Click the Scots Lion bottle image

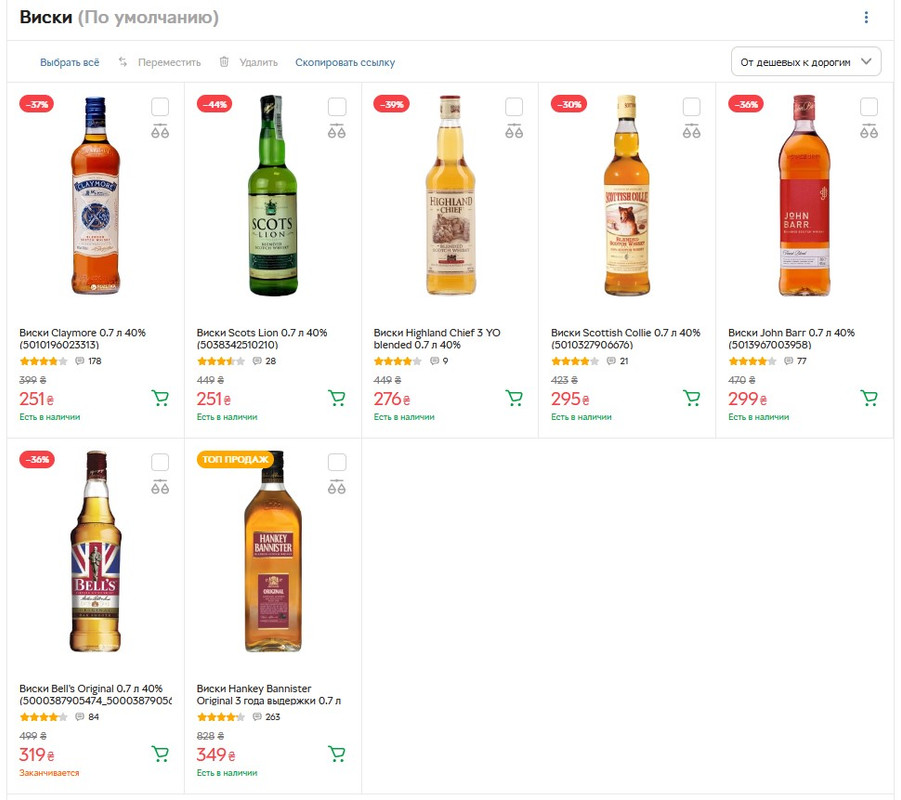point(273,195)
